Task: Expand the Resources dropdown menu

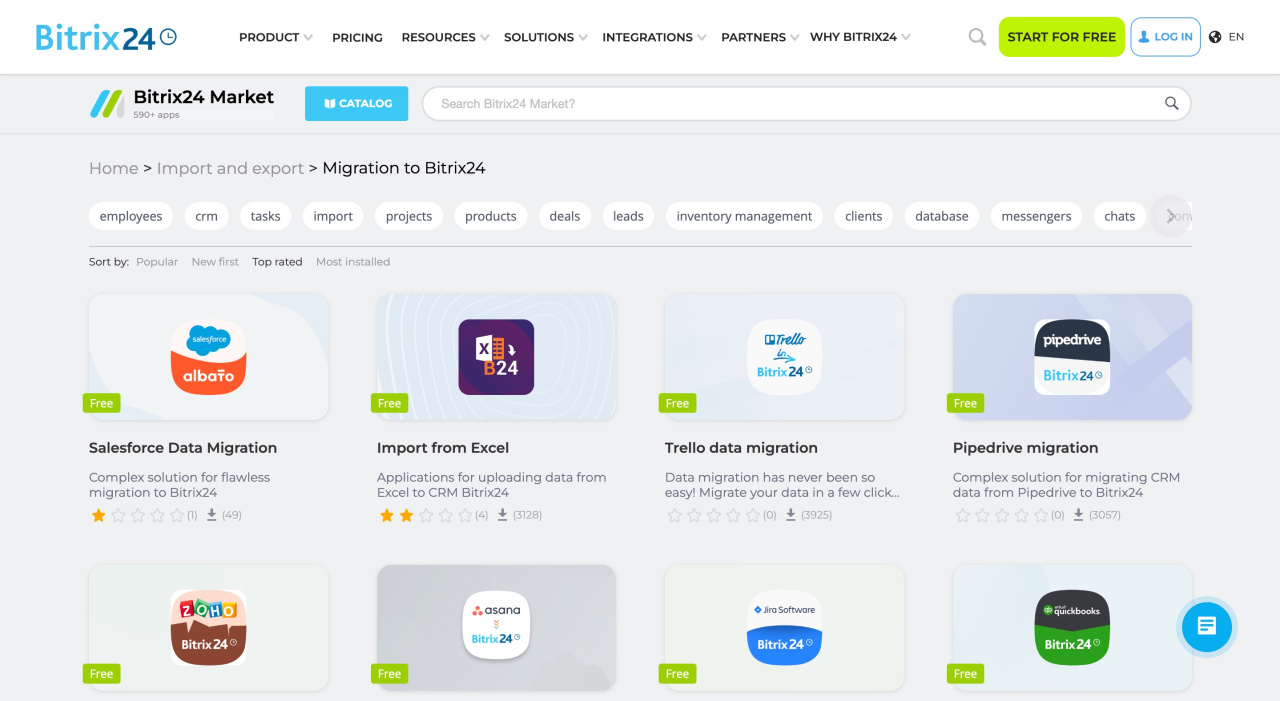Action: click(444, 37)
